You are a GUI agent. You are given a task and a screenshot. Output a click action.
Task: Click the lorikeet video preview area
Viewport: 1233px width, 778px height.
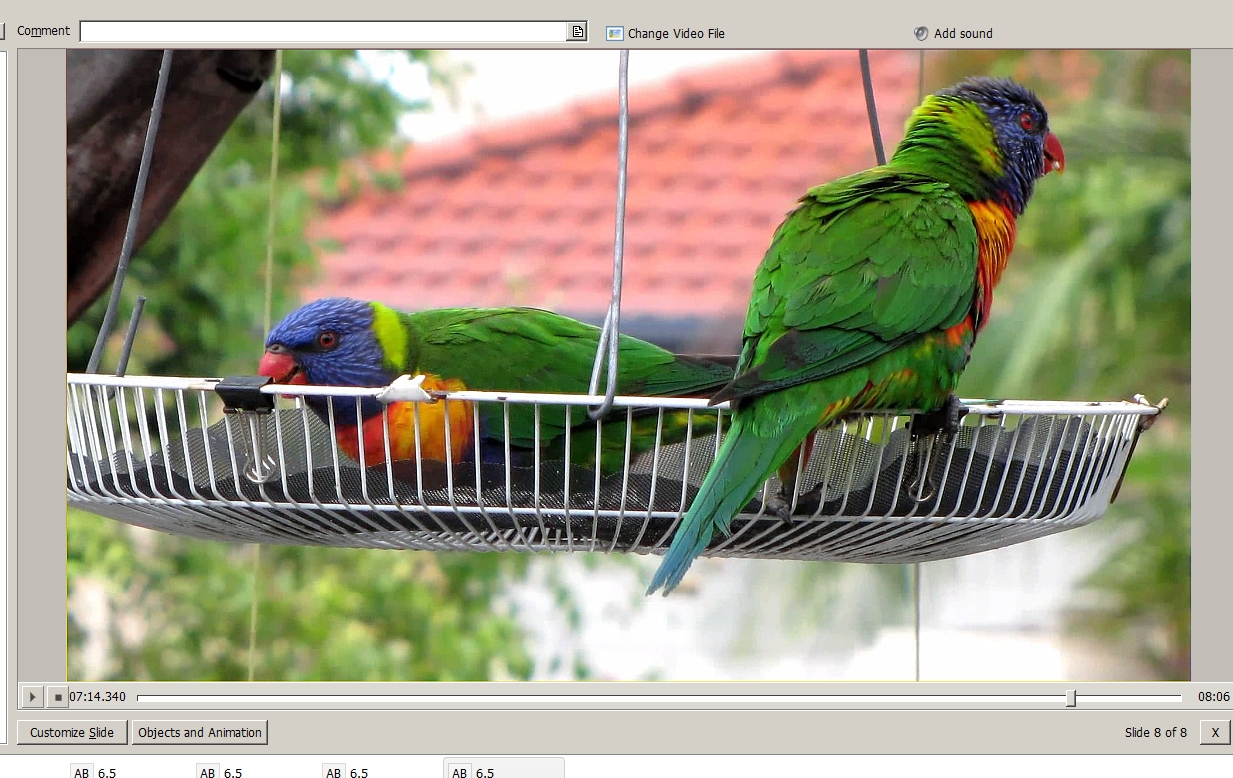[x=628, y=365]
